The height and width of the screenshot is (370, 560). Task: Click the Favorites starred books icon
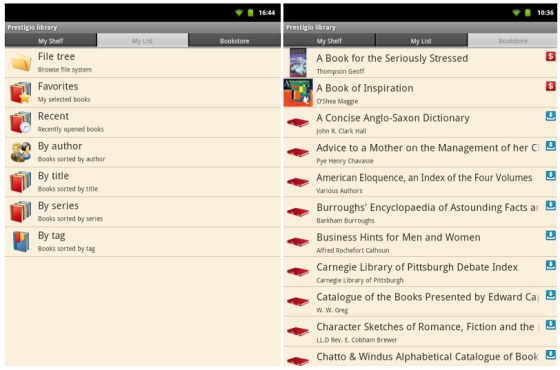pos(21,92)
